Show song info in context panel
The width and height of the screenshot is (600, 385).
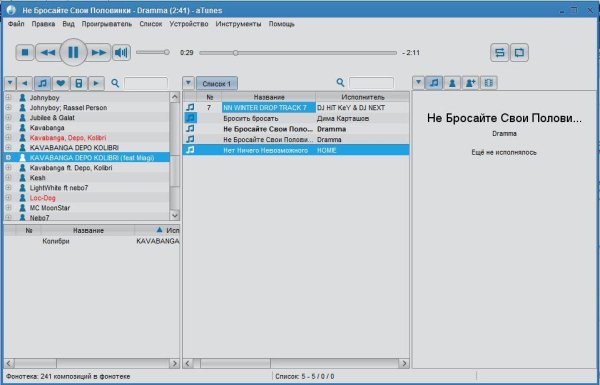click(x=434, y=83)
